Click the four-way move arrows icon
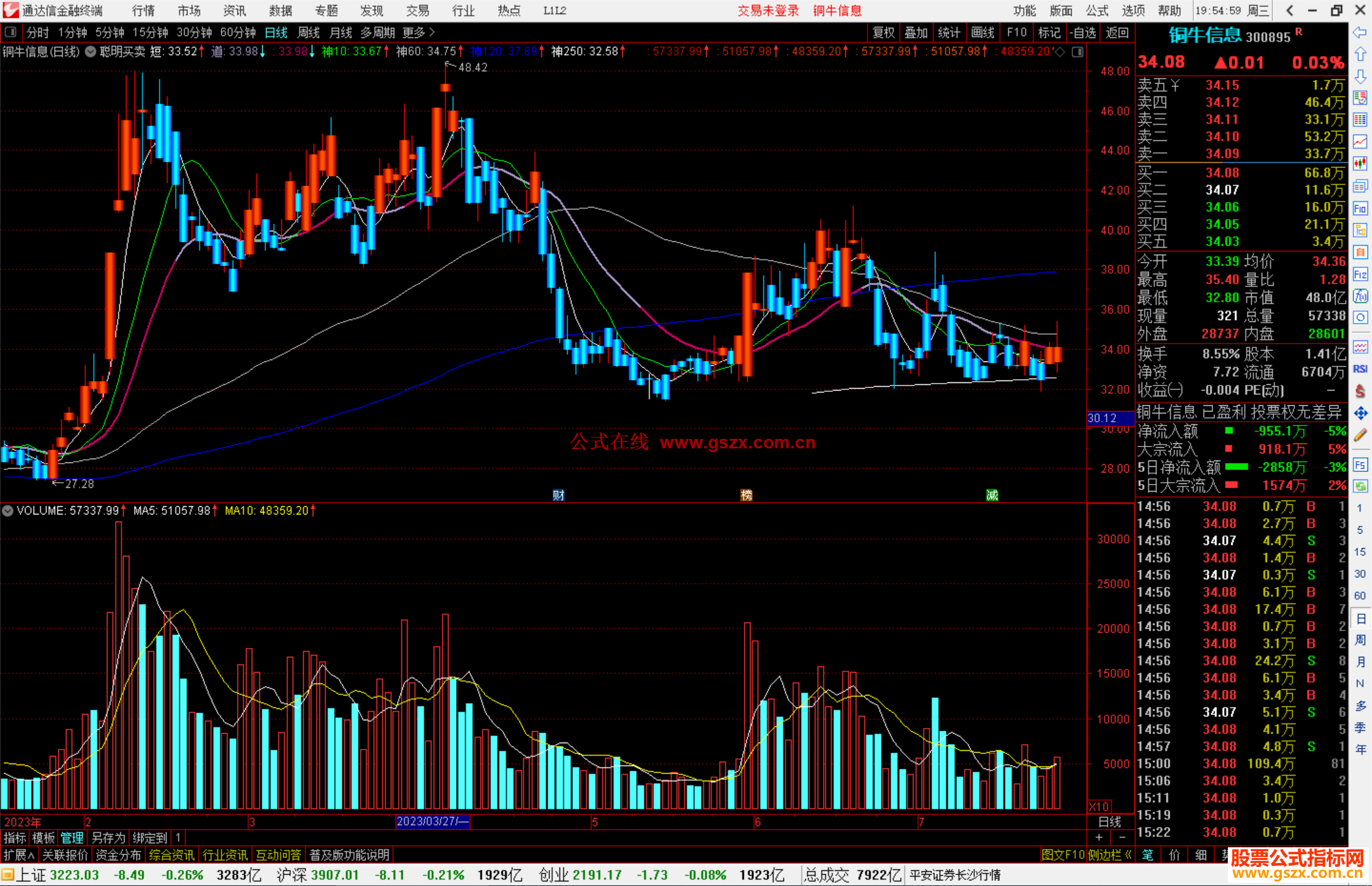This screenshot has width=1372, height=886. [x=1360, y=413]
